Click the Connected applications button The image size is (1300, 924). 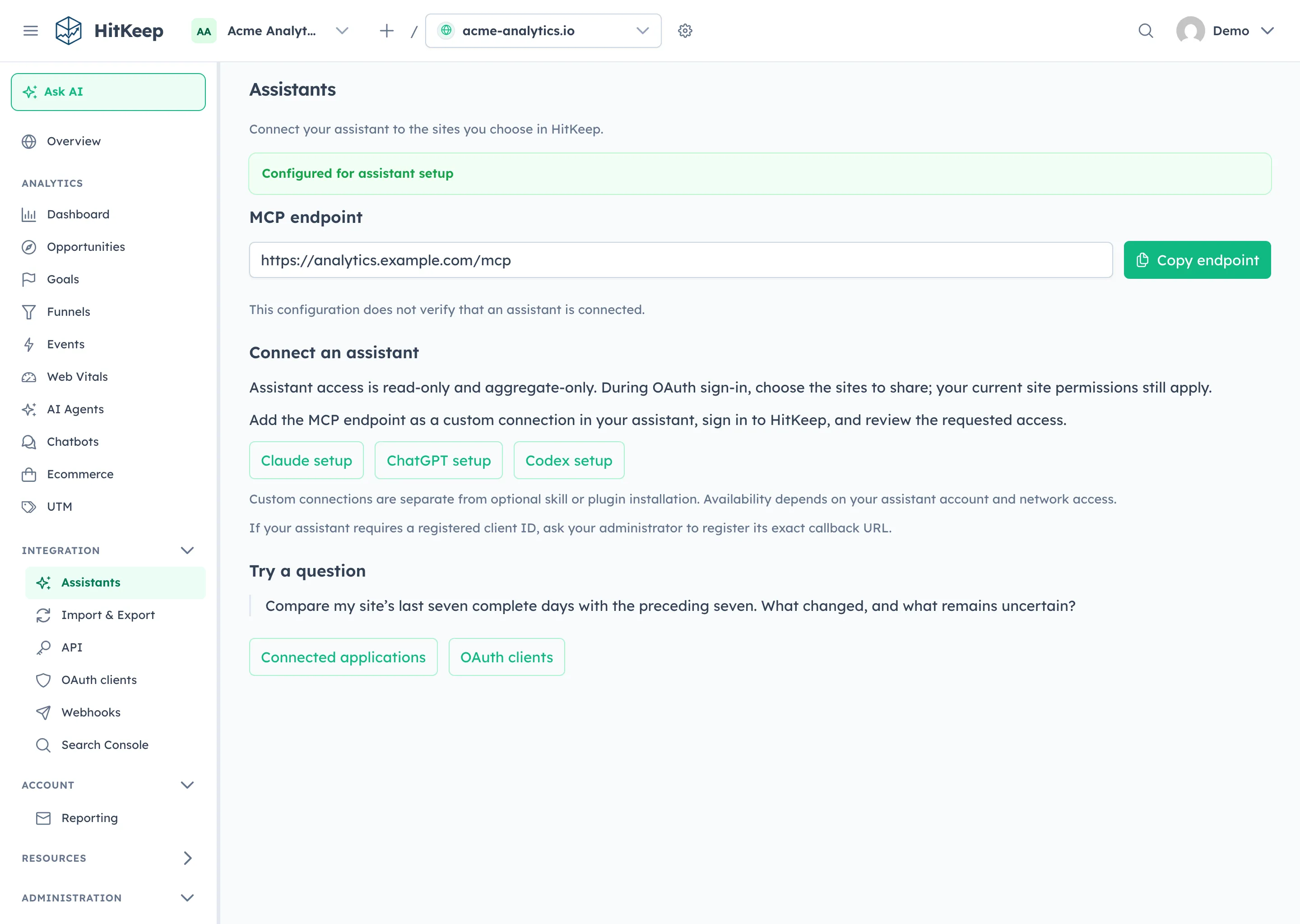343,657
